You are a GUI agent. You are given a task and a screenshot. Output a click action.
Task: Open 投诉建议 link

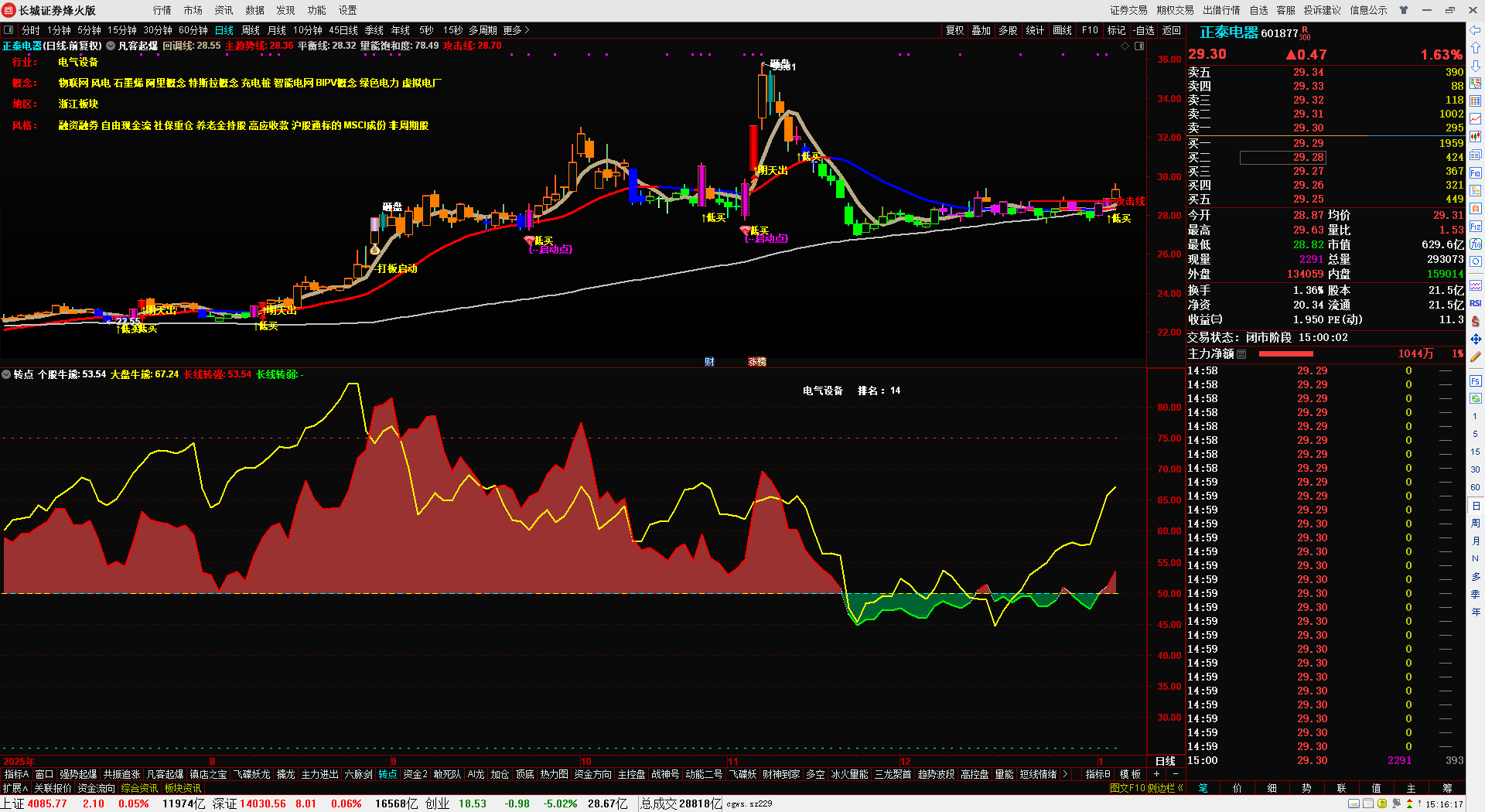tap(1323, 10)
